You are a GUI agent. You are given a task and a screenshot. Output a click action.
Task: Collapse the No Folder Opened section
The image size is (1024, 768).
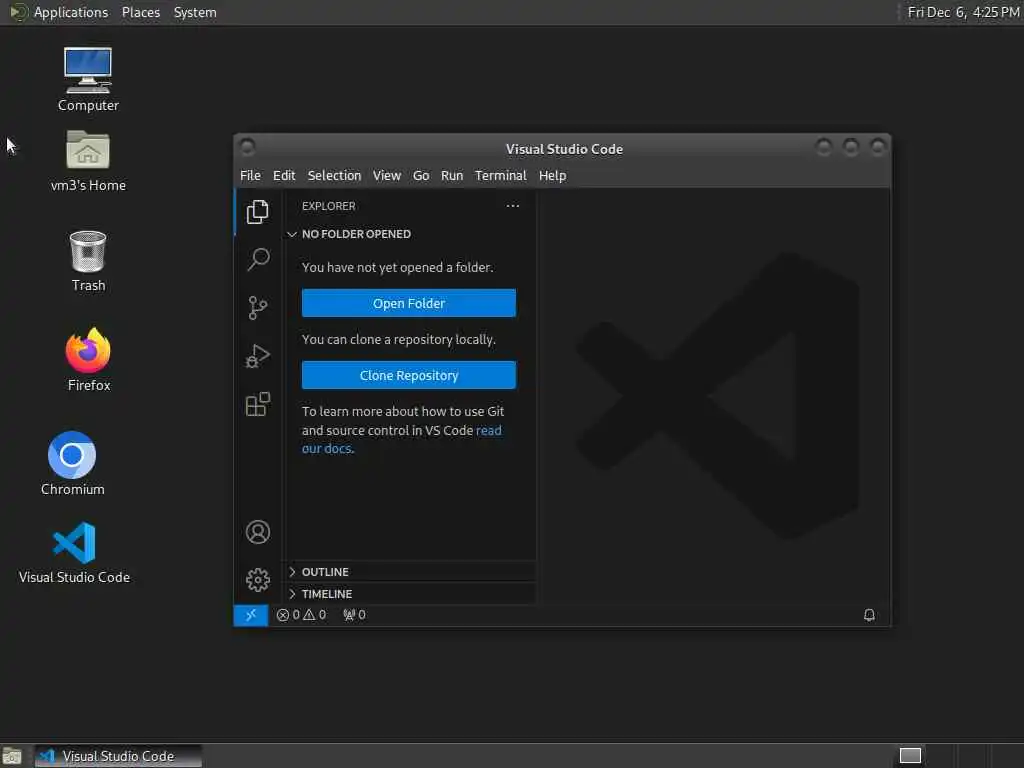point(411,234)
